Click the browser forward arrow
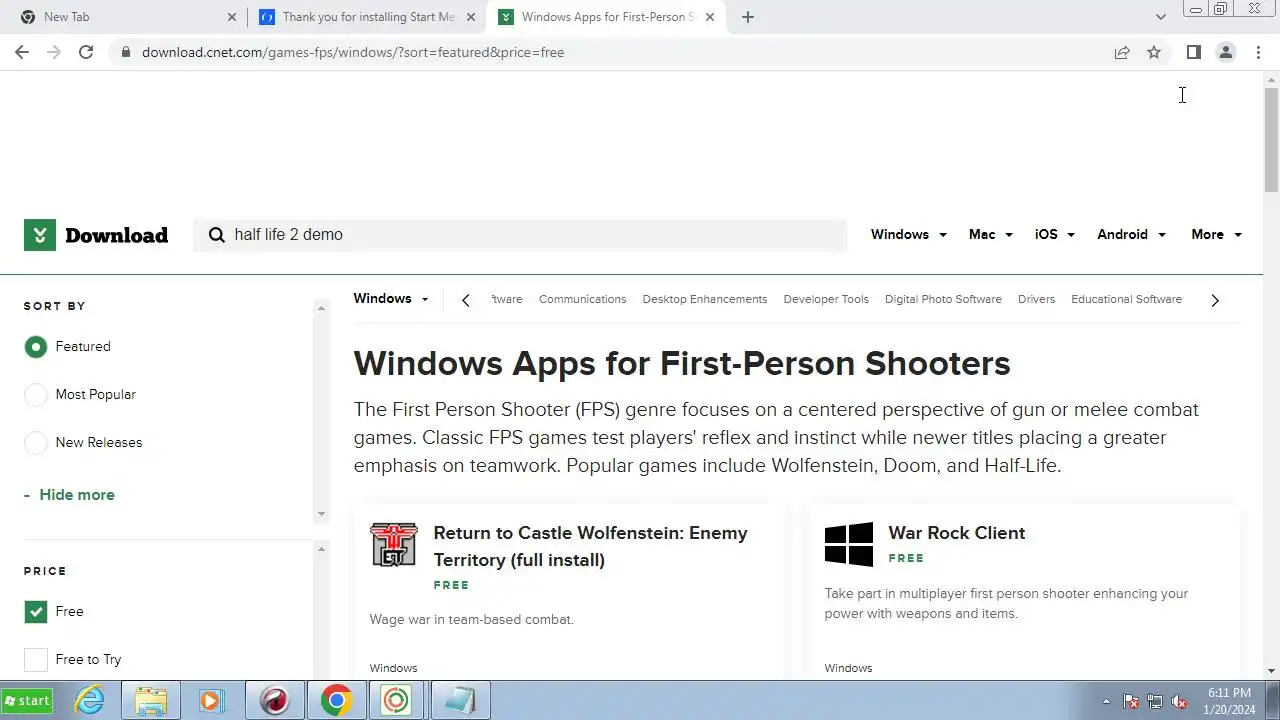Screen dimensions: 1280x720 click(54, 52)
